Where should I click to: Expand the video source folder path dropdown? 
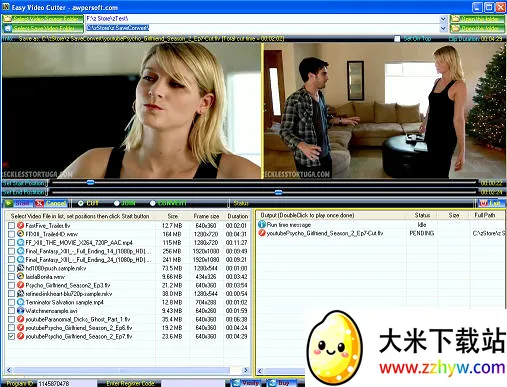coord(443,19)
